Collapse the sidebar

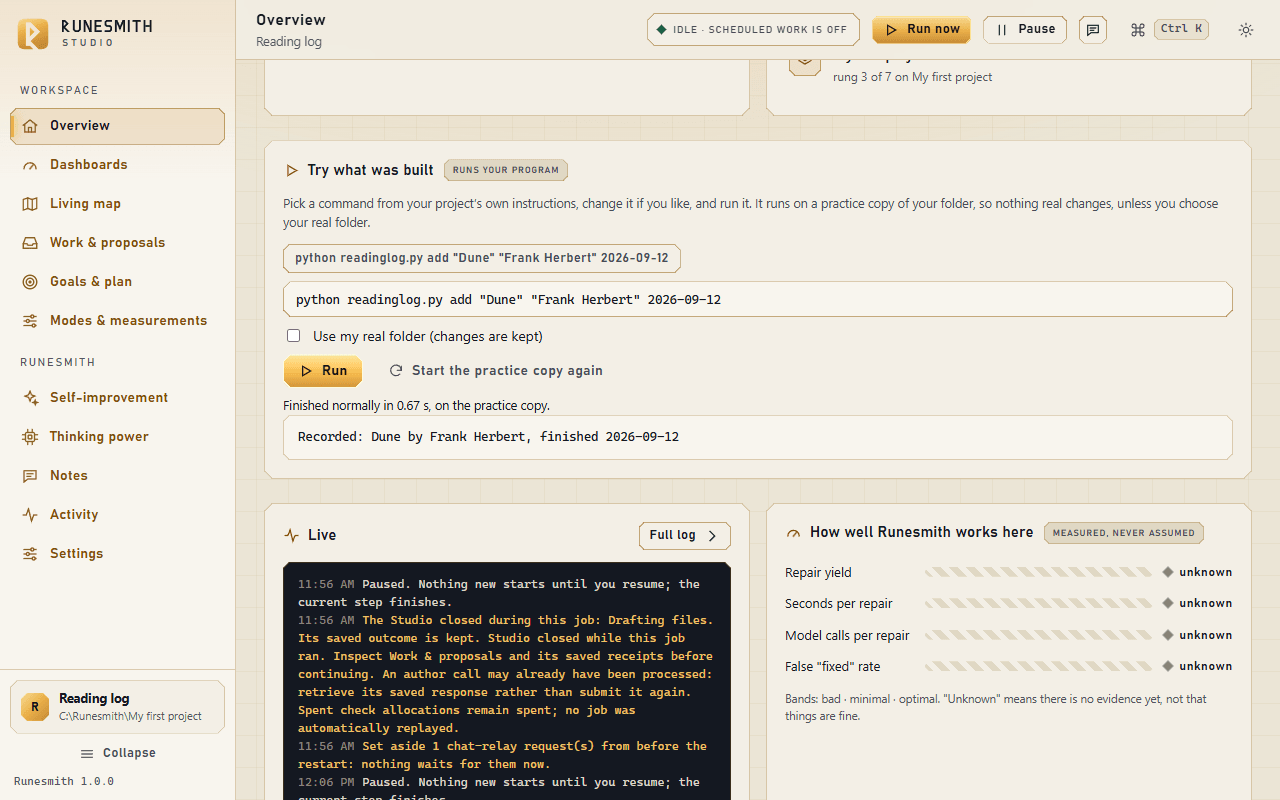(118, 753)
